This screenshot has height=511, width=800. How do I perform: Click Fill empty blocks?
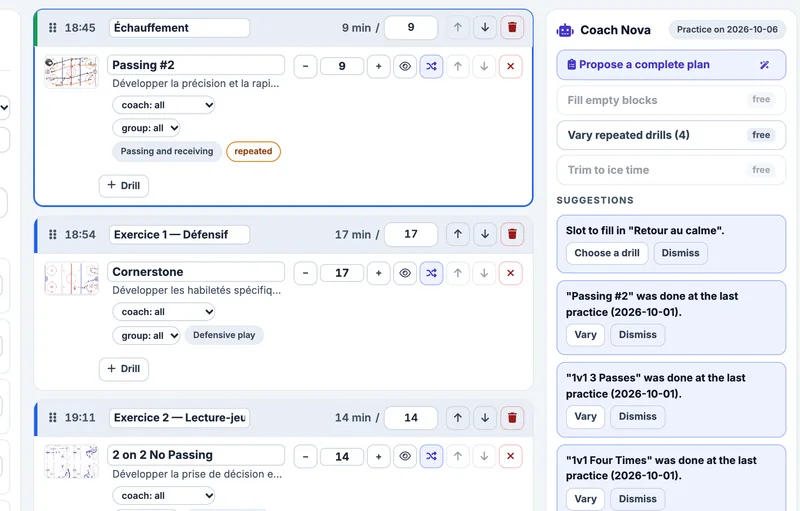[x=671, y=100]
